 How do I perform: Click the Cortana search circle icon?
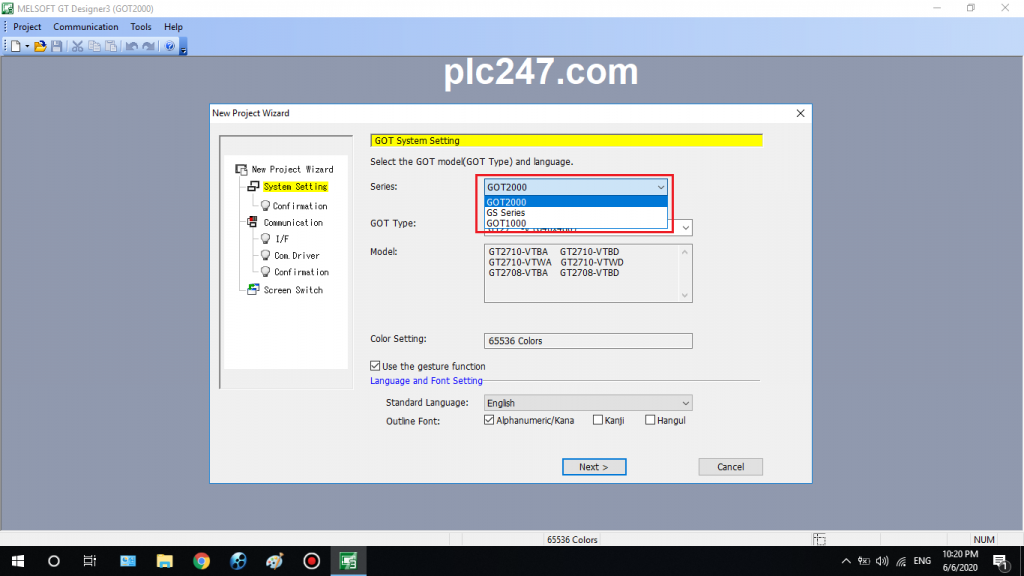pyautogui.click(x=54, y=561)
